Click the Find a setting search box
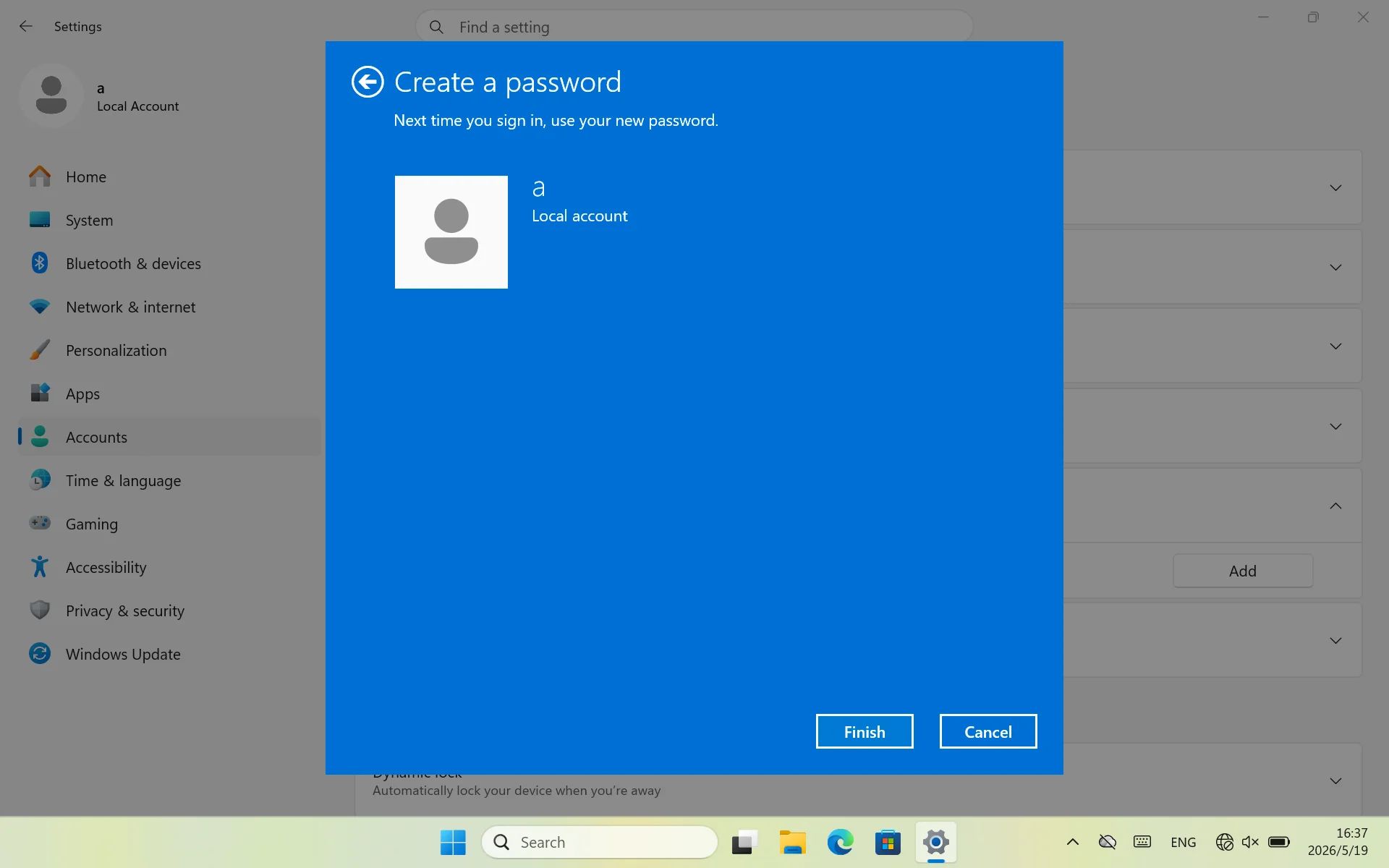 694,27
